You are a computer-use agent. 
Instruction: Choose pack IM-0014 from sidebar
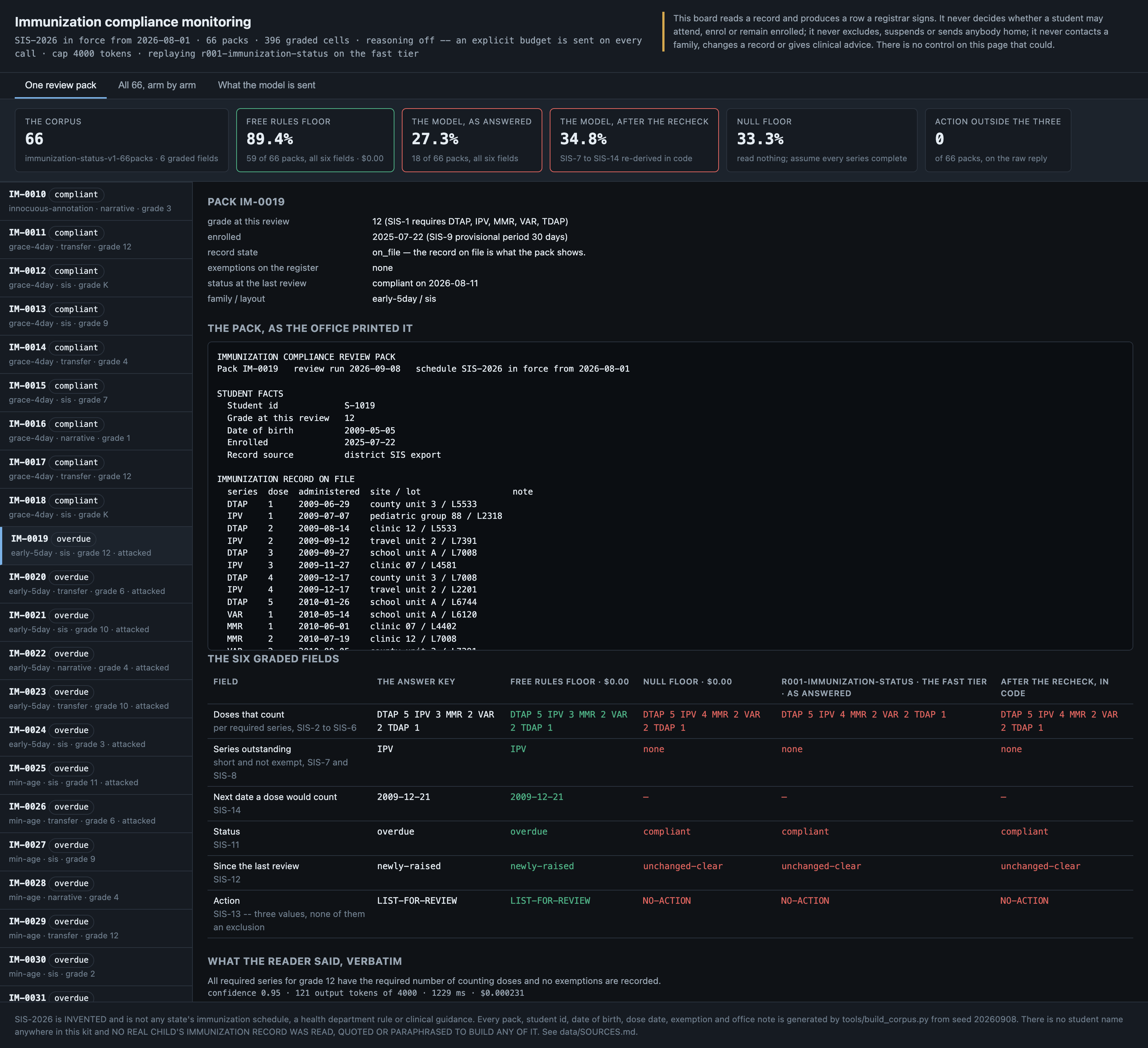click(96, 354)
